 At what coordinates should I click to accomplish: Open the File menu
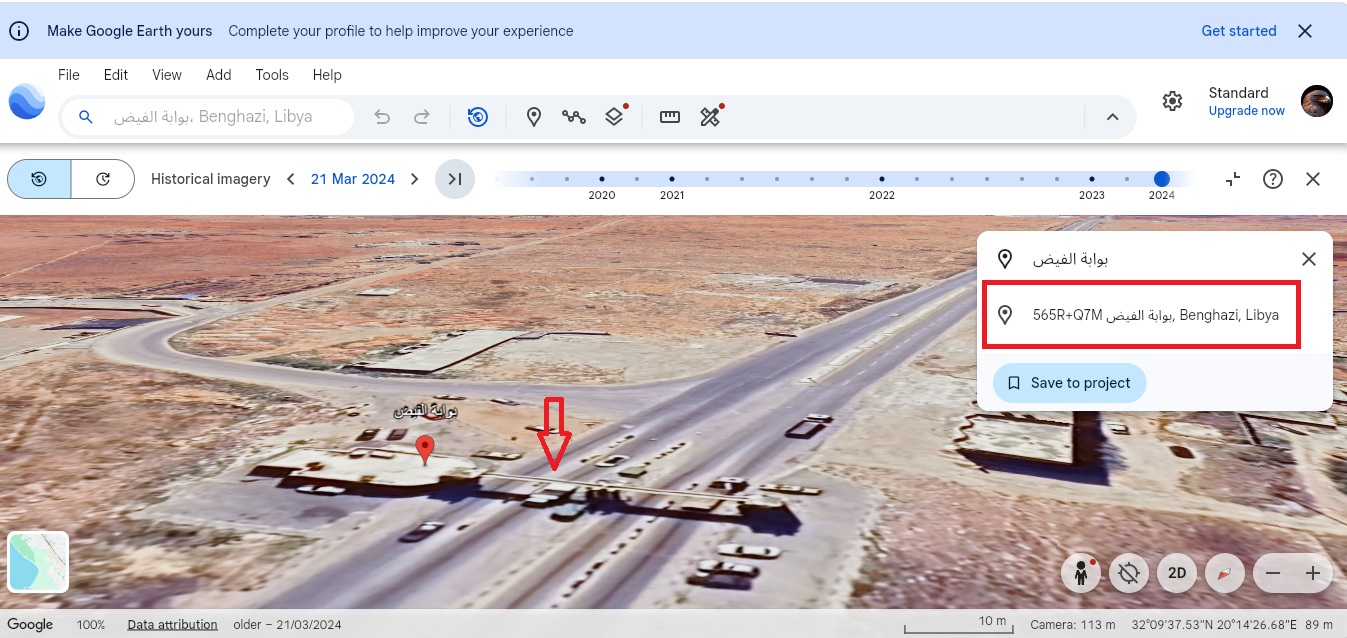[x=69, y=75]
